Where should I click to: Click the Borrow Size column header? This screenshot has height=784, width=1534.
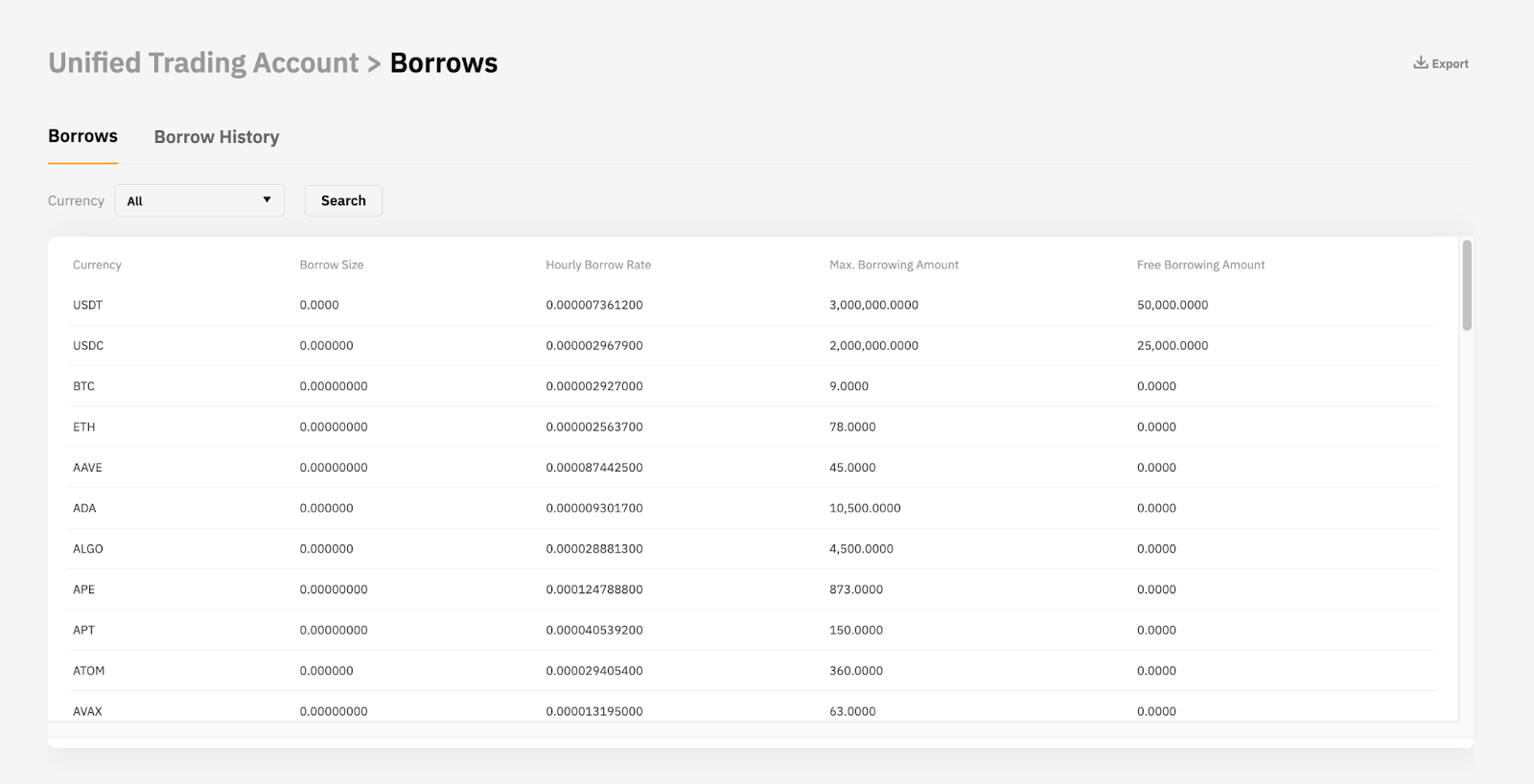[x=332, y=265]
